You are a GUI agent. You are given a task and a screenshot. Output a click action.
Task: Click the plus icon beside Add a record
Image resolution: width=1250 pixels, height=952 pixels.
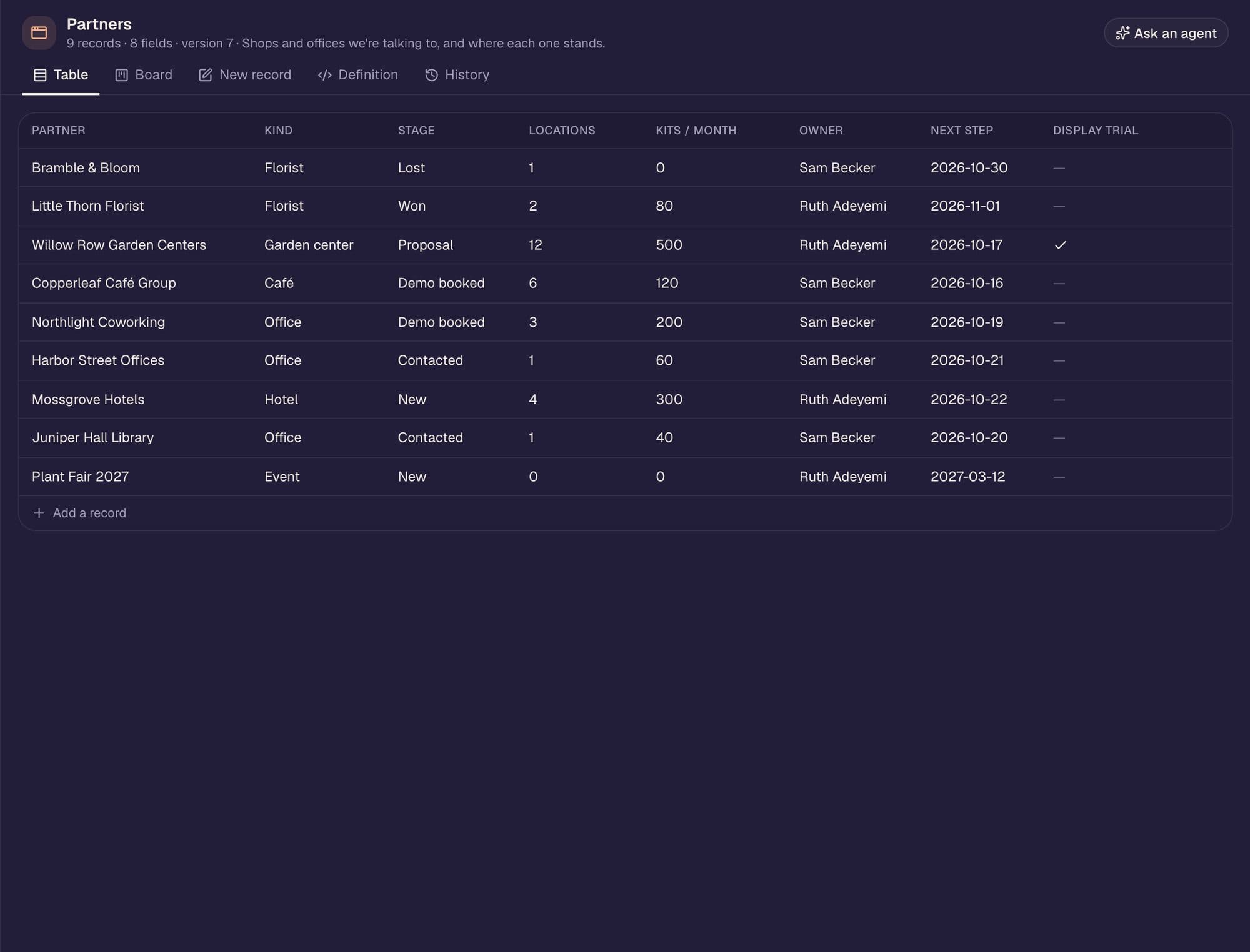(x=39, y=513)
